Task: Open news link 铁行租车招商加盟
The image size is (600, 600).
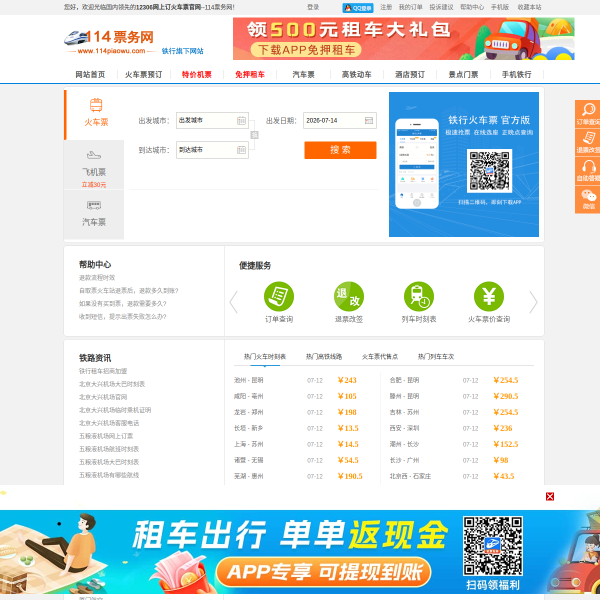Action: coord(103,371)
